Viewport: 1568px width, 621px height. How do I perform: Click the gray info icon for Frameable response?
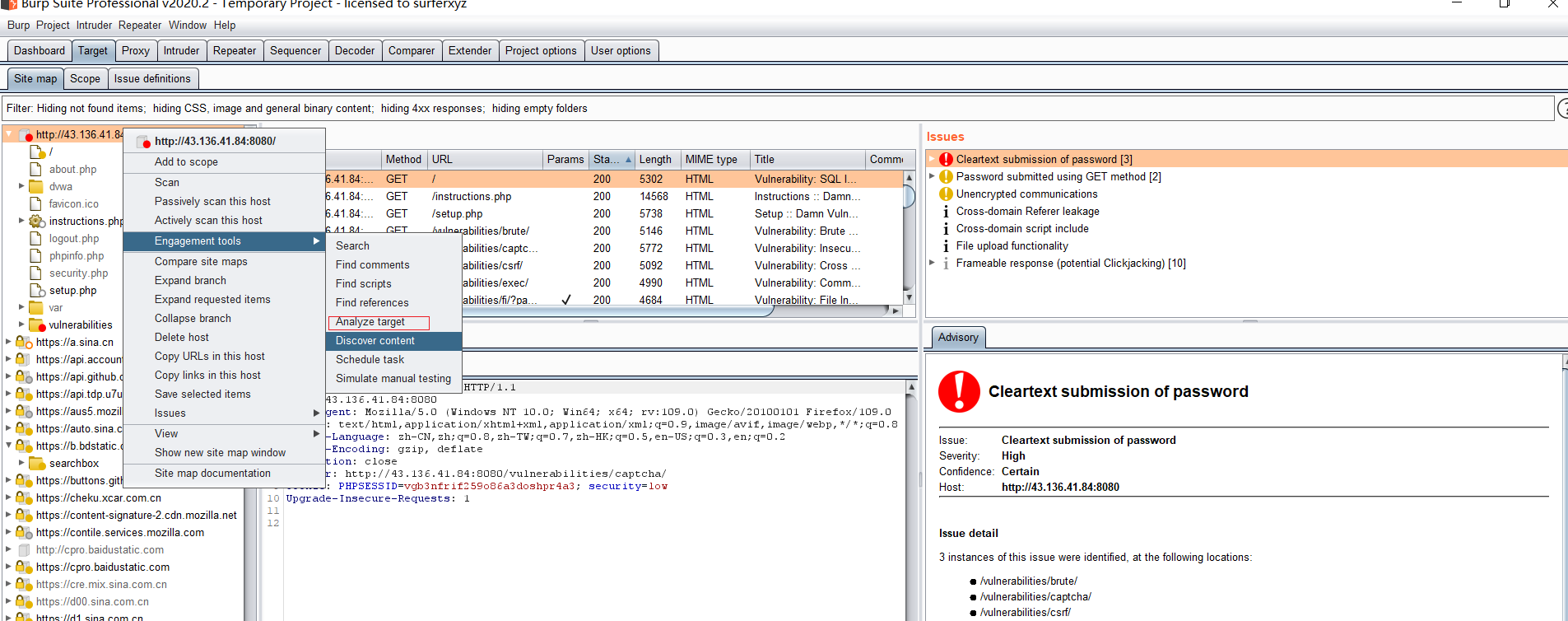(x=946, y=263)
